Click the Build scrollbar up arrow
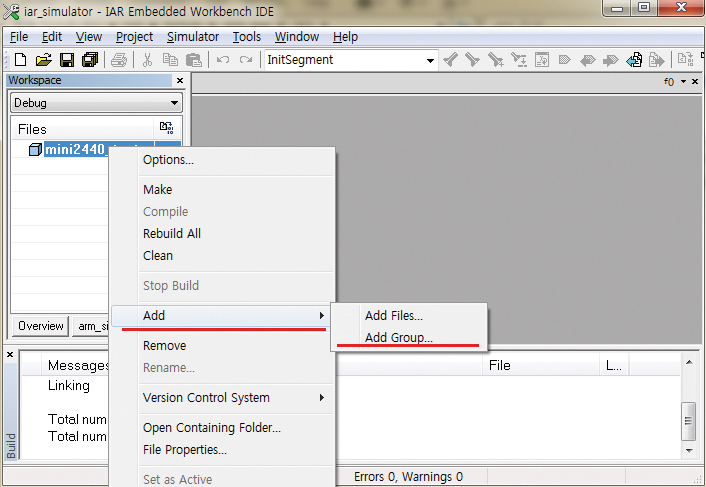This screenshot has width=706, height=487. tap(689, 362)
